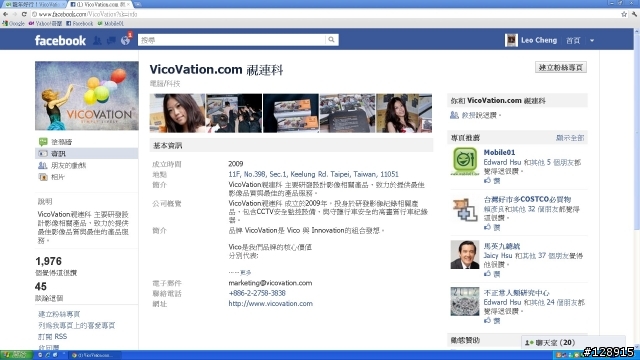The height and width of the screenshot is (360, 640).
Task: Open Leo Cheng profile avatar
Action: (x=511, y=40)
